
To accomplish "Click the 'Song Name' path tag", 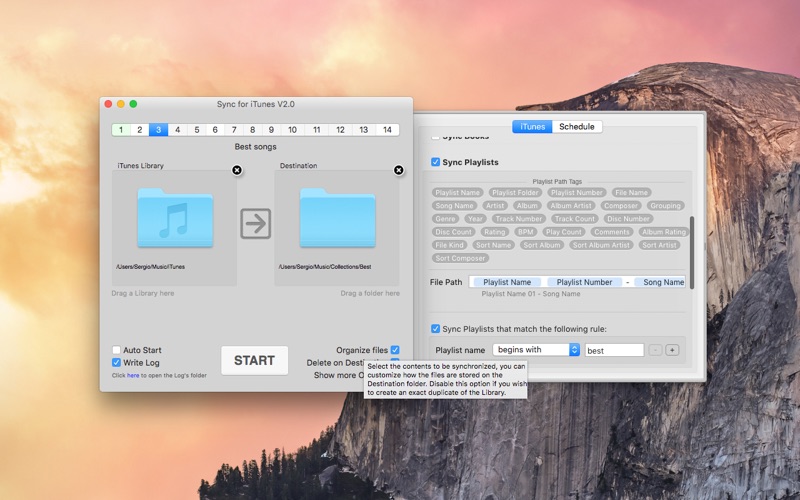I will click(x=454, y=206).
